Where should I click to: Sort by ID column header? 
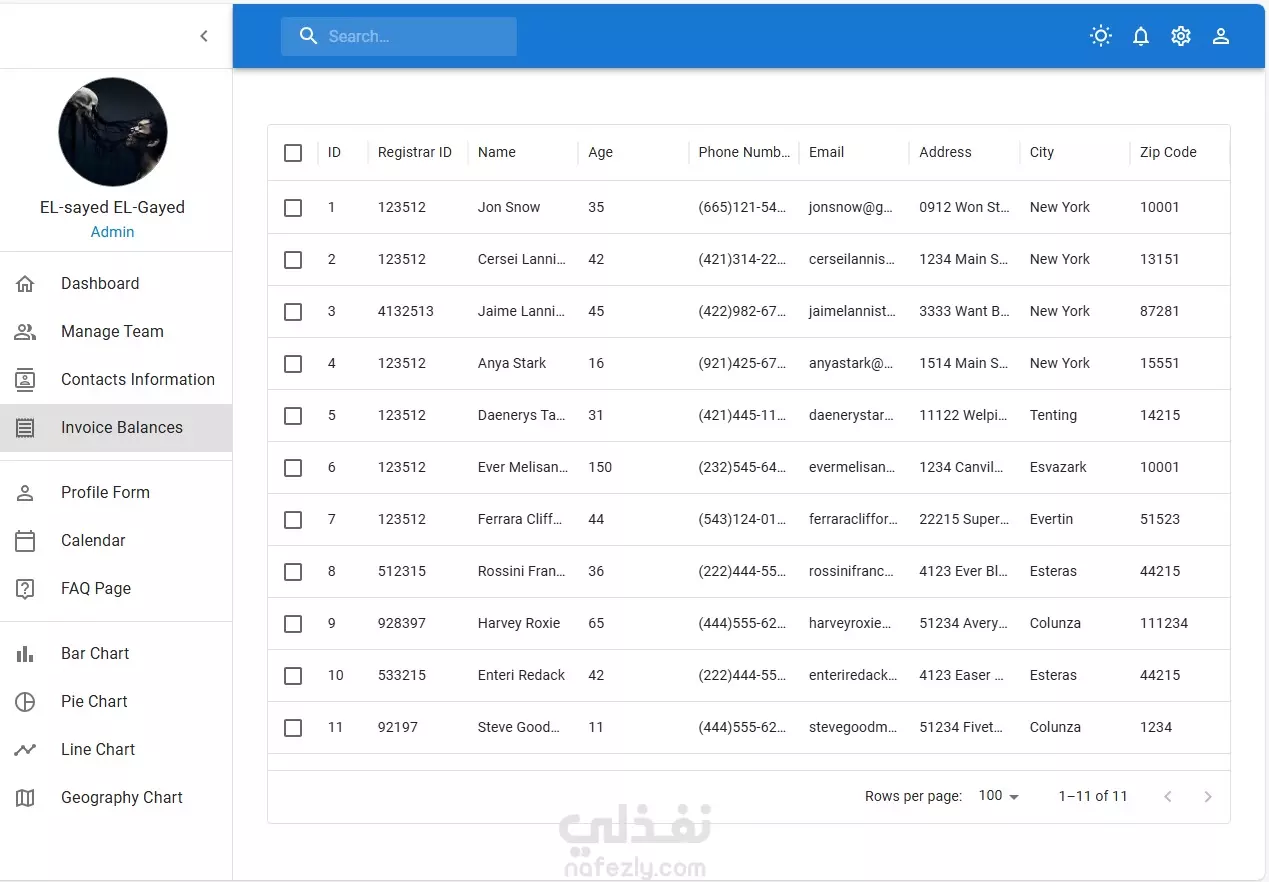(334, 153)
